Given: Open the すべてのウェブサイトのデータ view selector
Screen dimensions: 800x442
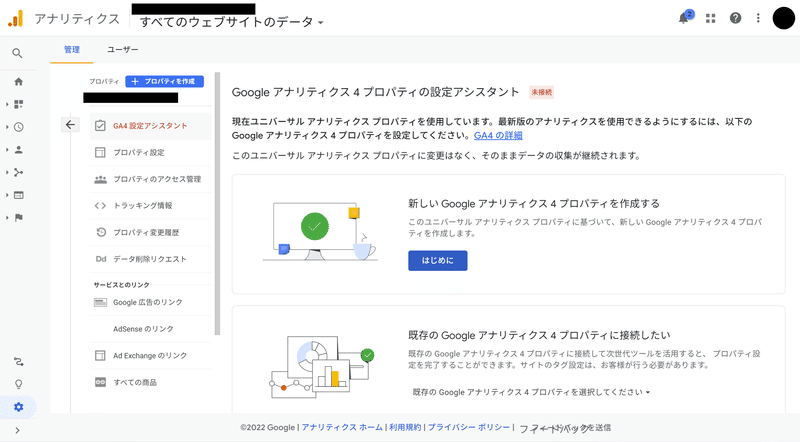Looking at the screenshot, I should tap(232, 22).
